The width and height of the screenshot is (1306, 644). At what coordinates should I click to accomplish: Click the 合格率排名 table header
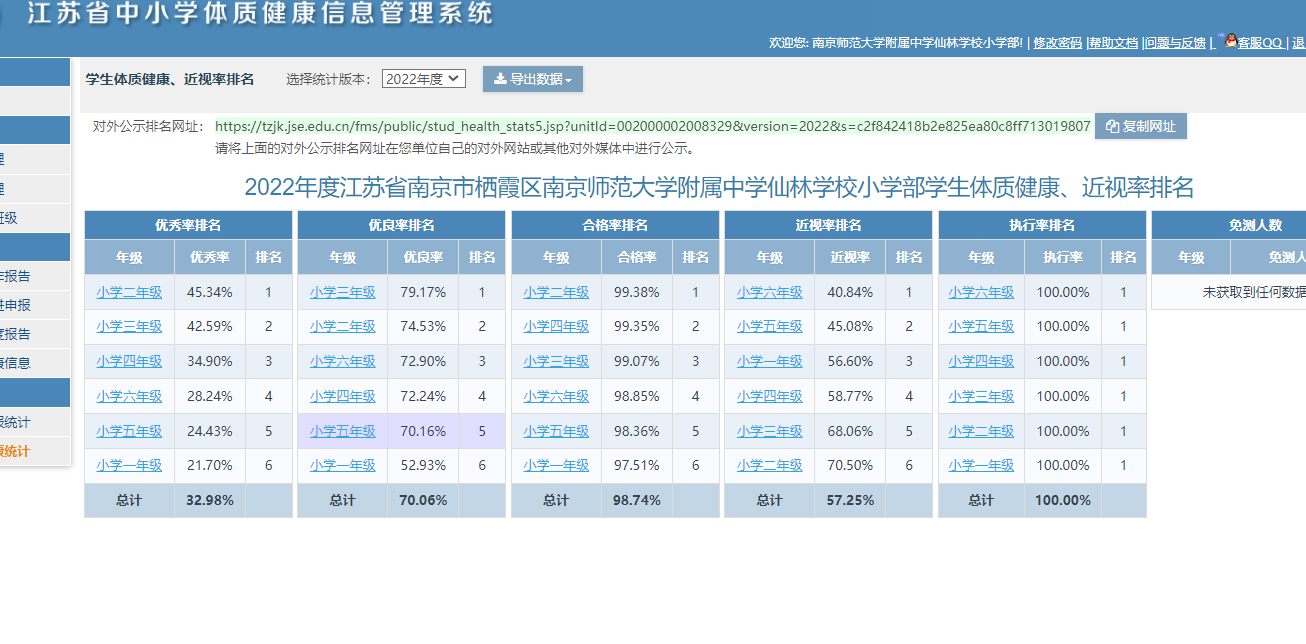tap(615, 225)
